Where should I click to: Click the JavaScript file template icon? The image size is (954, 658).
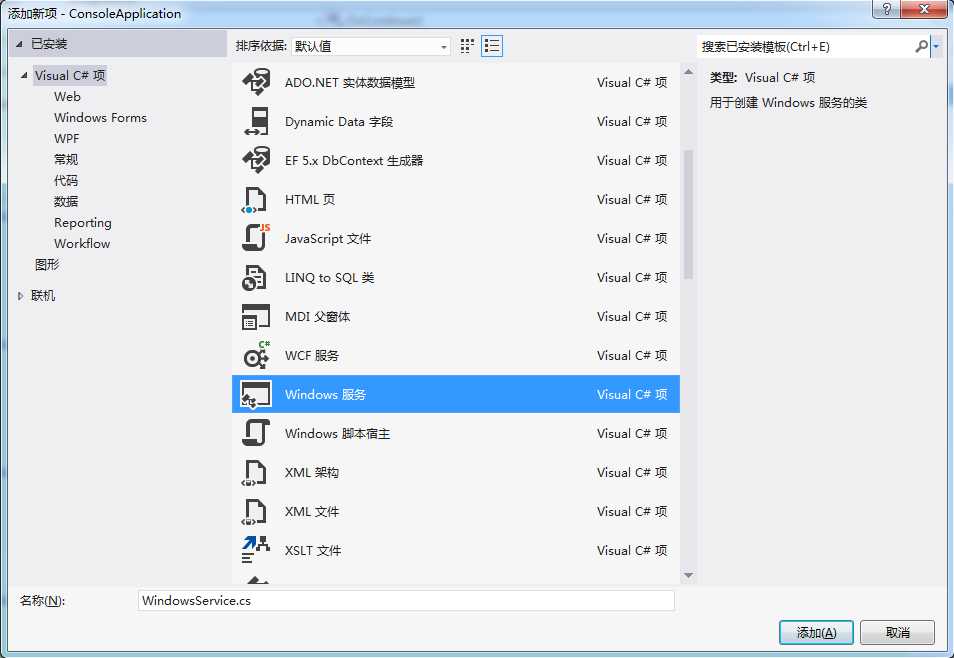pyautogui.click(x=256, y=237)
